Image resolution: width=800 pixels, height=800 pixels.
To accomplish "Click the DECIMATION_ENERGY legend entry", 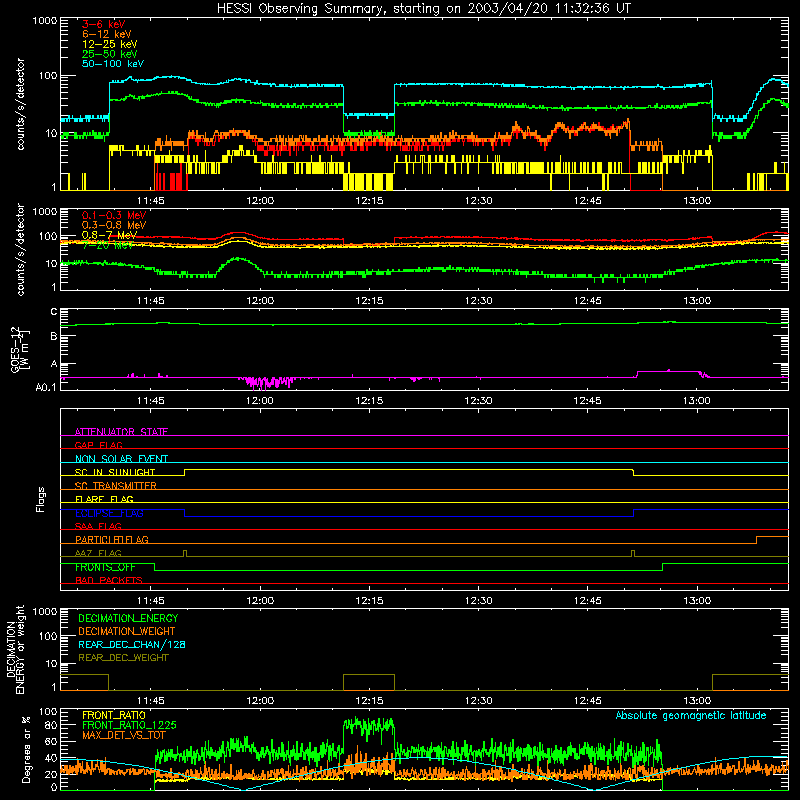I will pos(128,618).
